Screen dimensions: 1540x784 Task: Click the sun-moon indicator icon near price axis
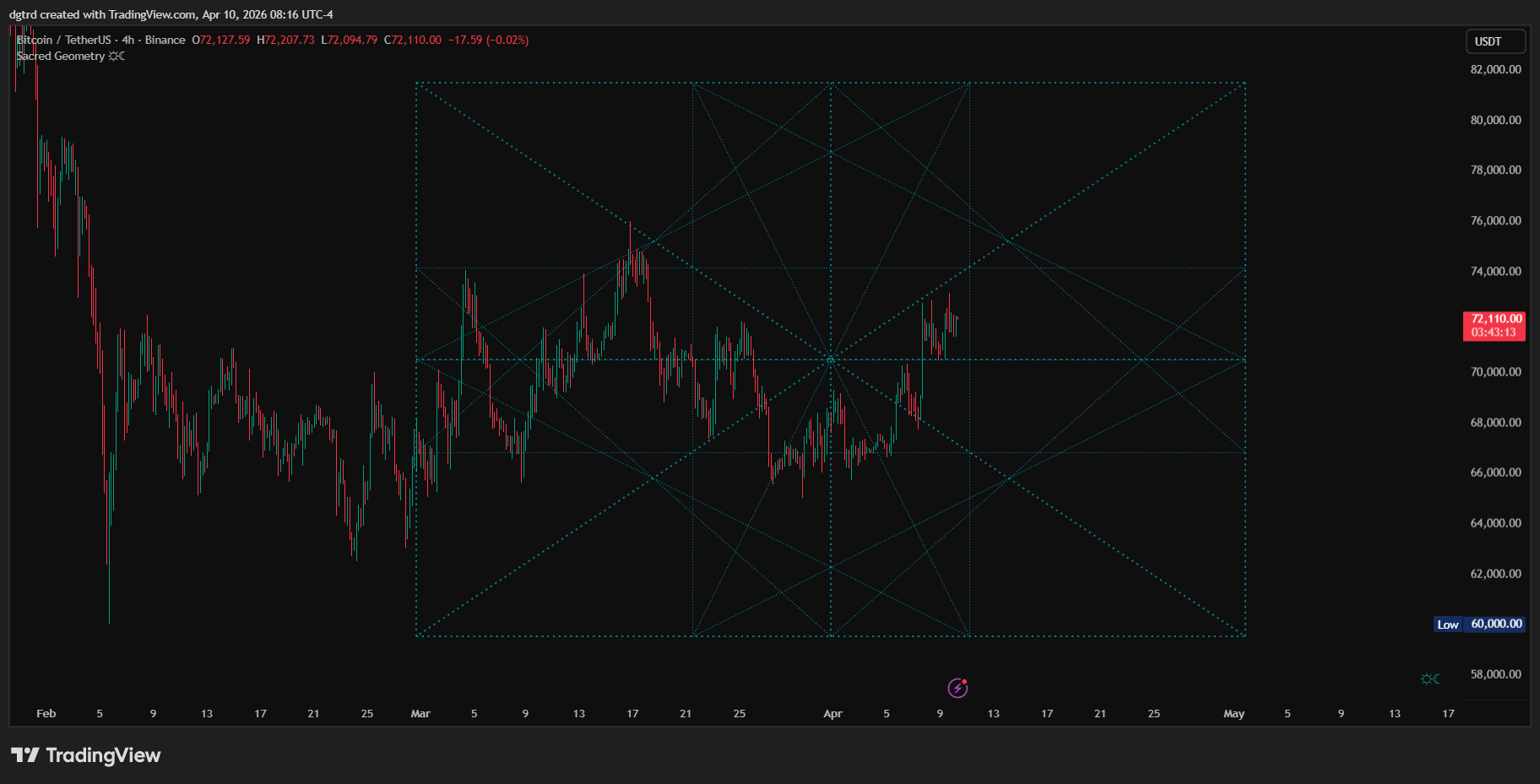[x=1430, y=679]
